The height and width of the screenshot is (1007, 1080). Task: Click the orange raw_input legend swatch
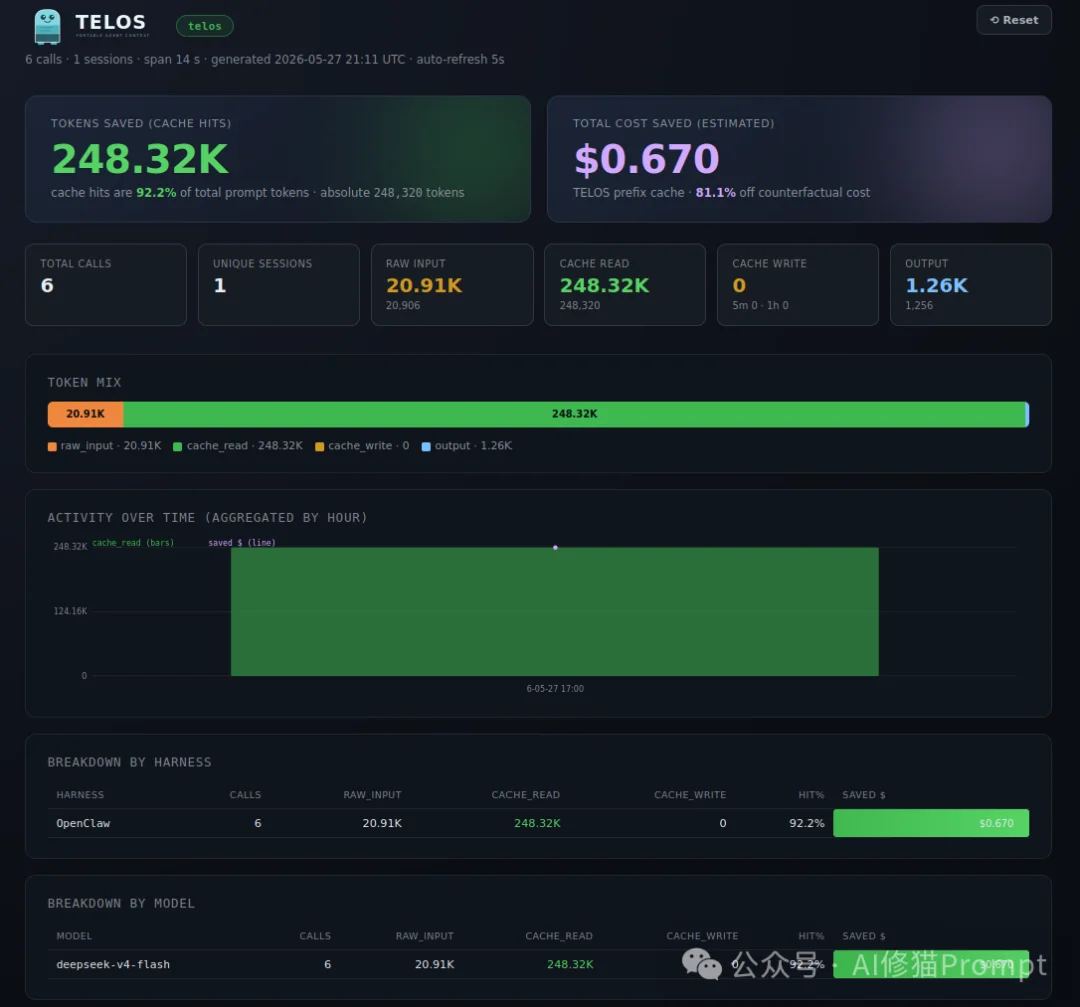pyautogui.click(x=52, y=446)
